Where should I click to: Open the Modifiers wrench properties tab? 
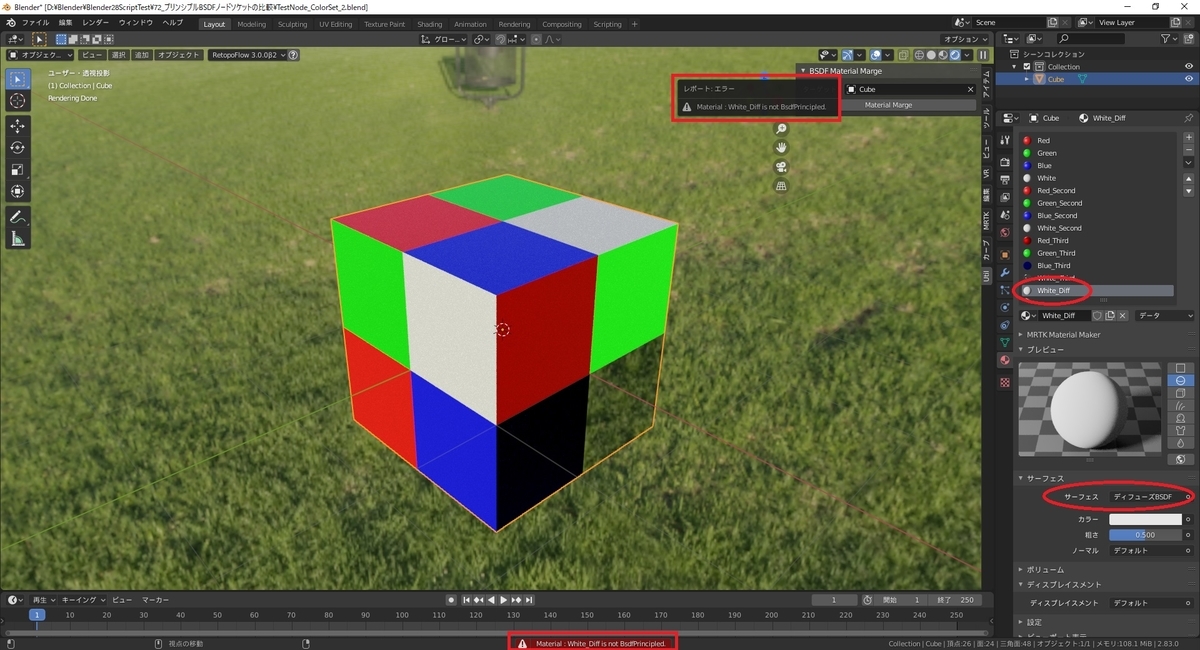click(x=1005, y=273)
